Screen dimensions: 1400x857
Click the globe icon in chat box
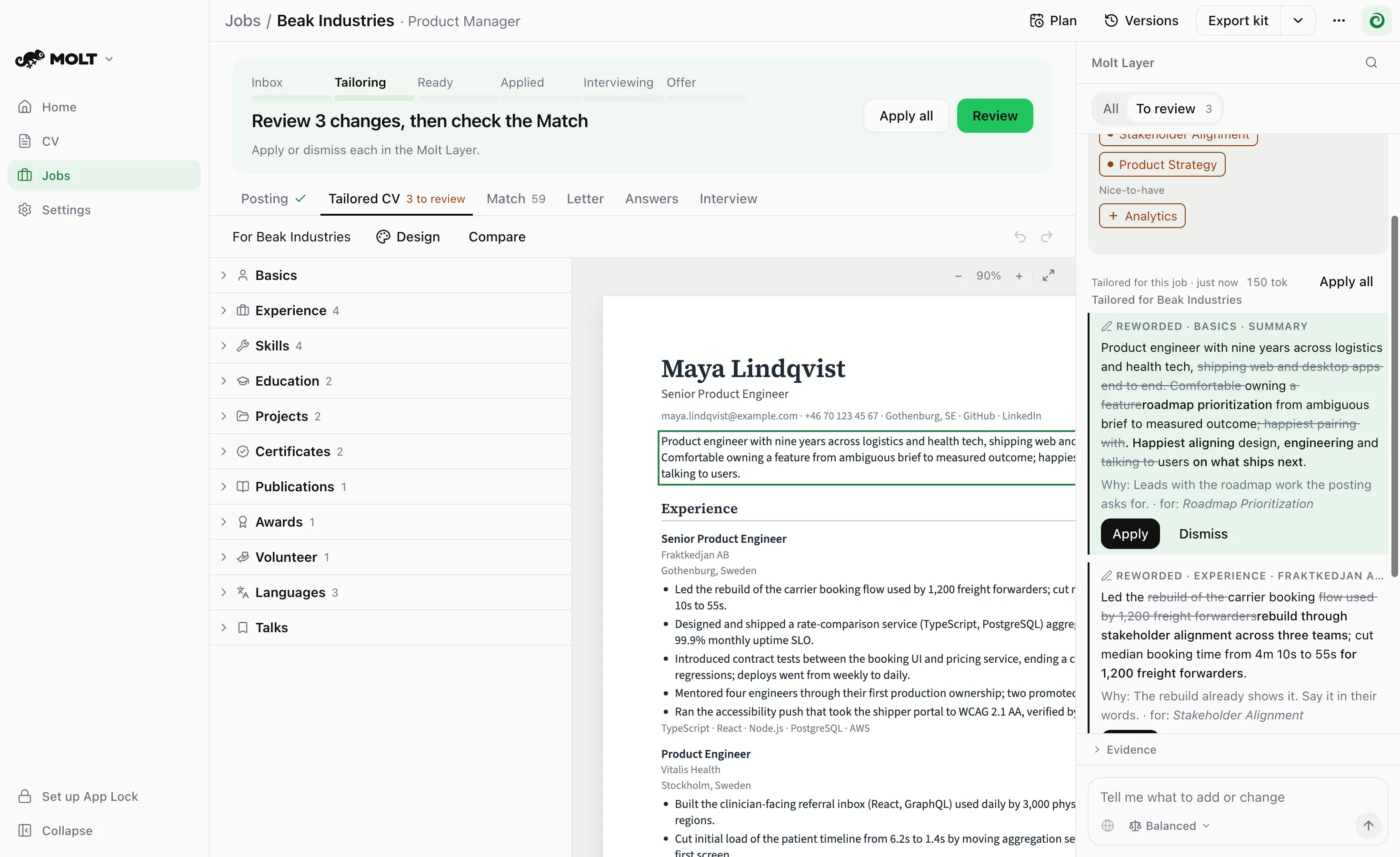[x=1108, y=825]
